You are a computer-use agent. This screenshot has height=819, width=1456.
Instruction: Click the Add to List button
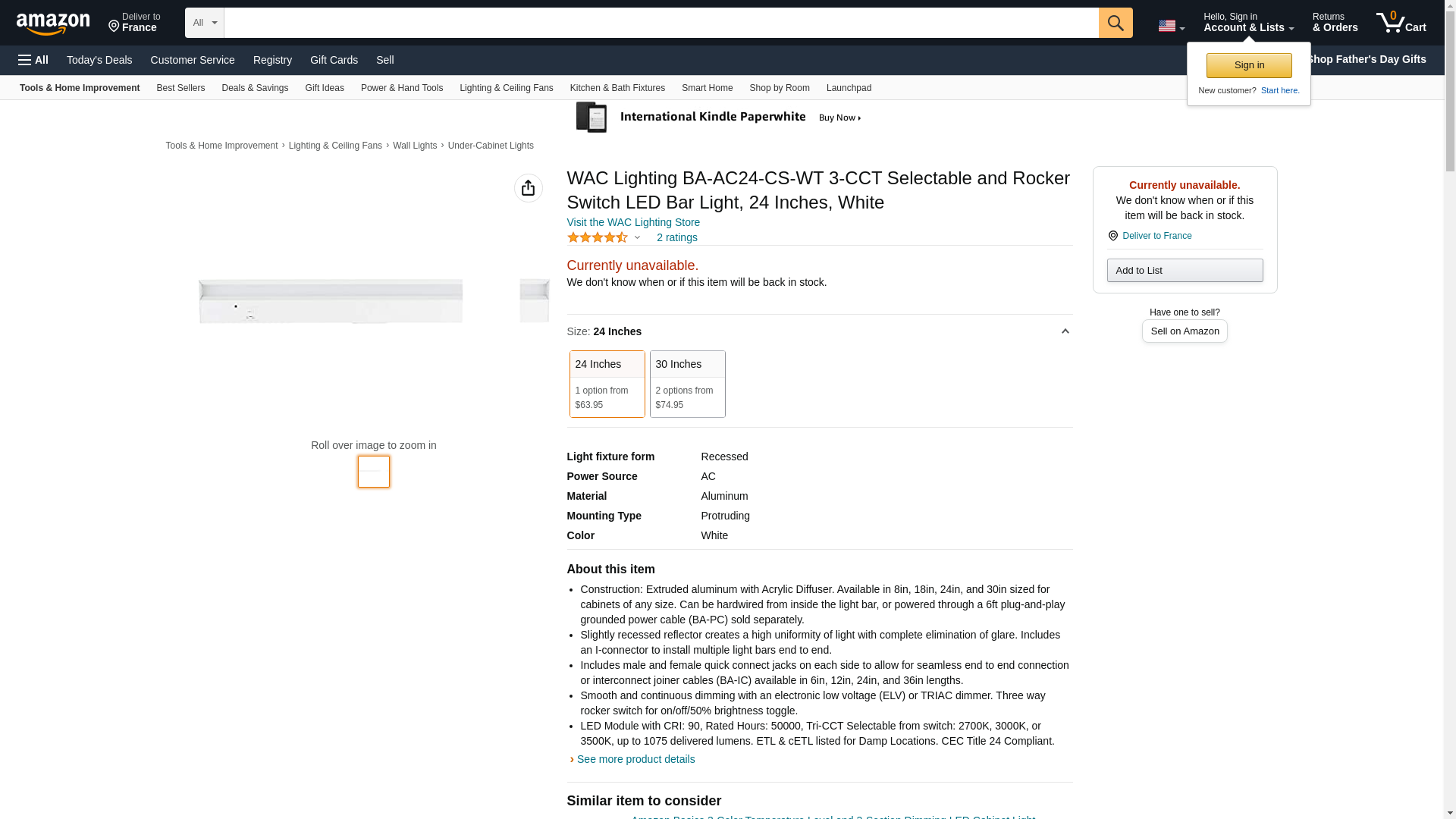1184,271
